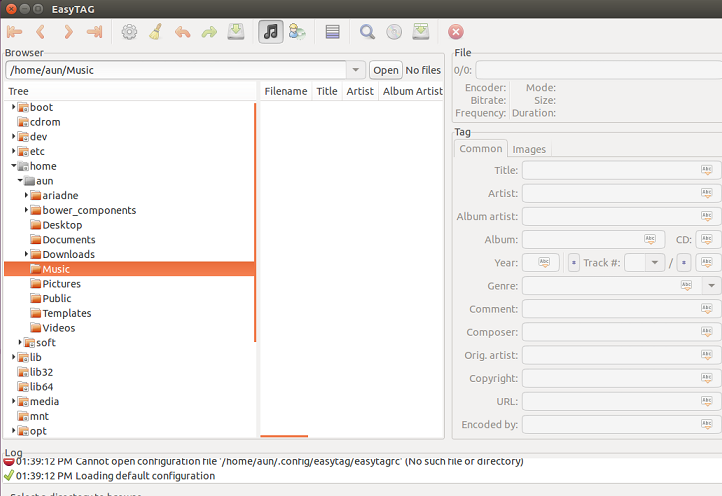Switch to artist and album view icon

coord(297,32)
